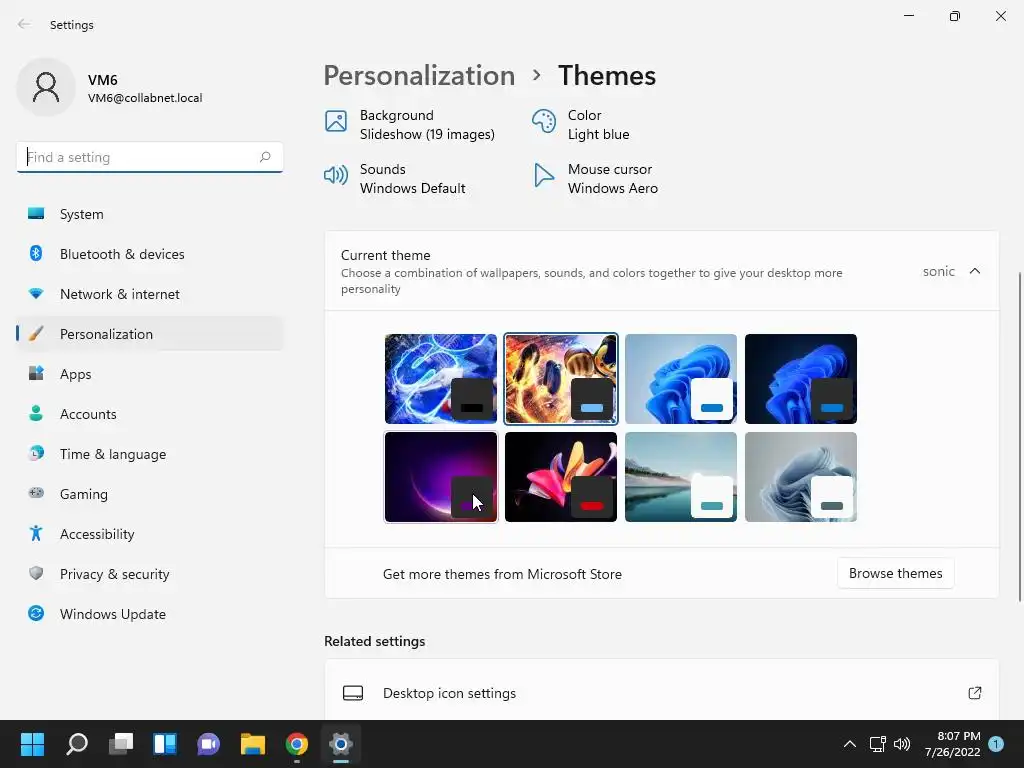Click the Background image icon
Viewport: 1024px width, 768px height.
point(336,121)
